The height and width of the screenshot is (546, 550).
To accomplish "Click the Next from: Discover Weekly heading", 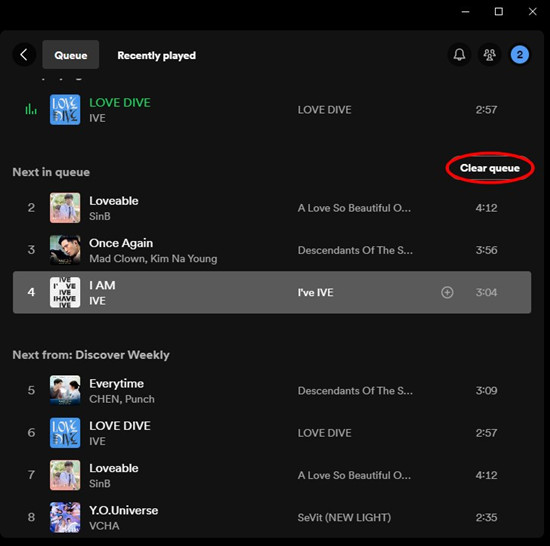I will coord(91,355).
